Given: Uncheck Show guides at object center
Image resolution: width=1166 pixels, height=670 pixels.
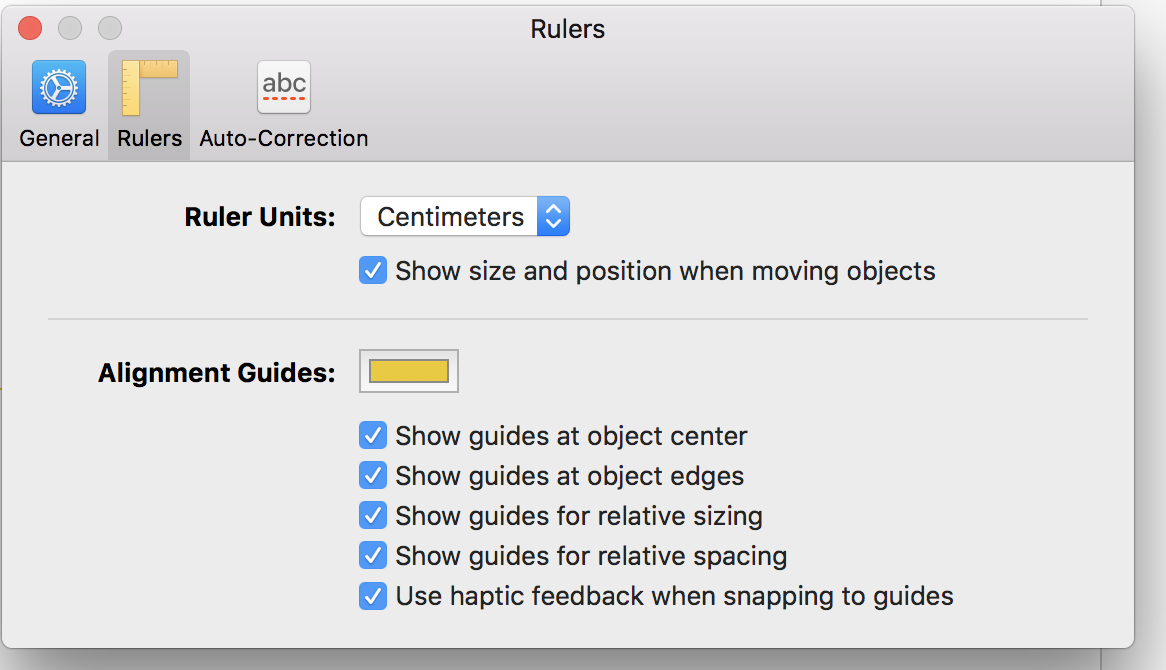Looking at the screenshot, I should (372, 436).
